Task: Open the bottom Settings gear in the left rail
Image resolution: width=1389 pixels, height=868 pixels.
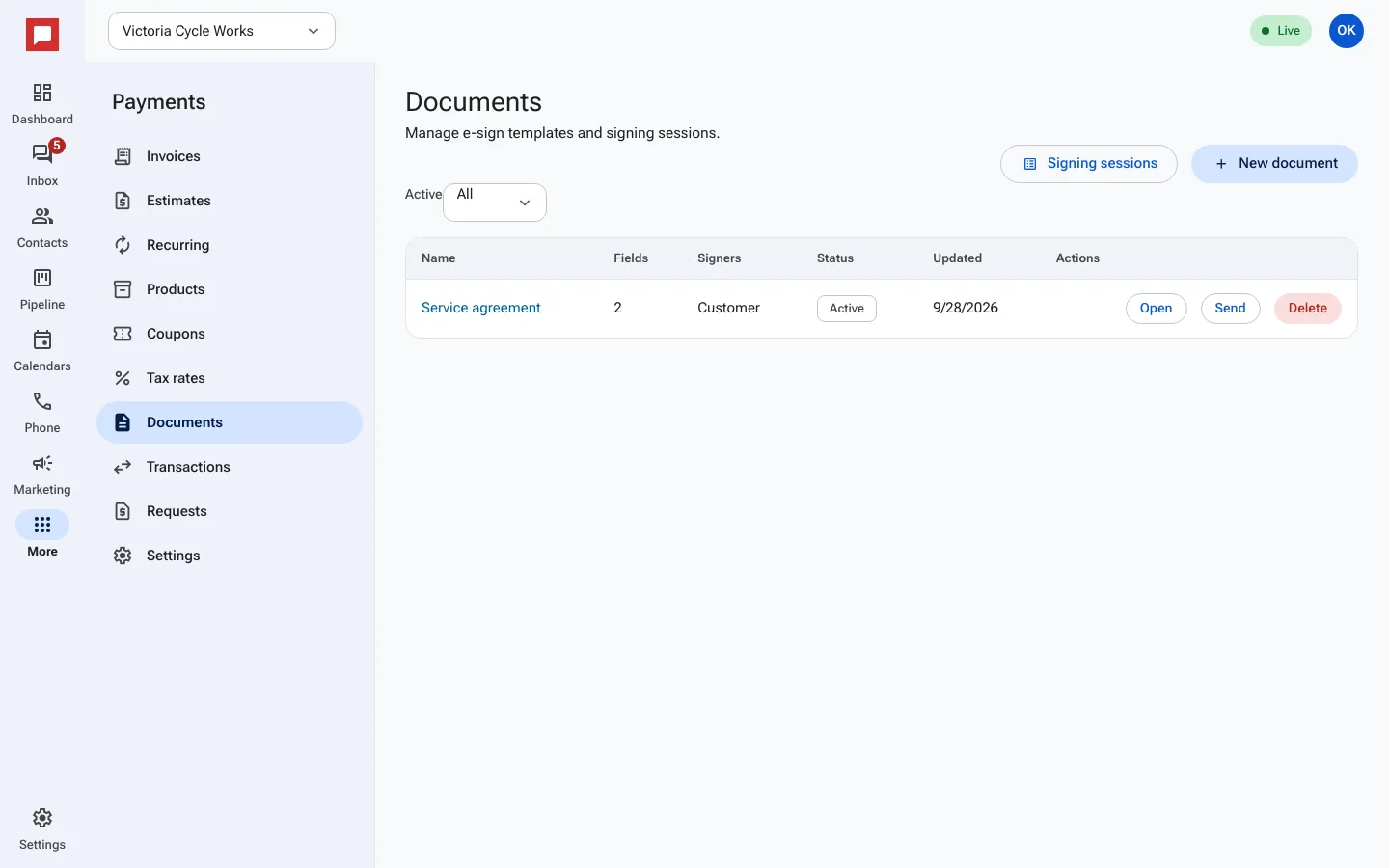Action: (x=42, y=818)
